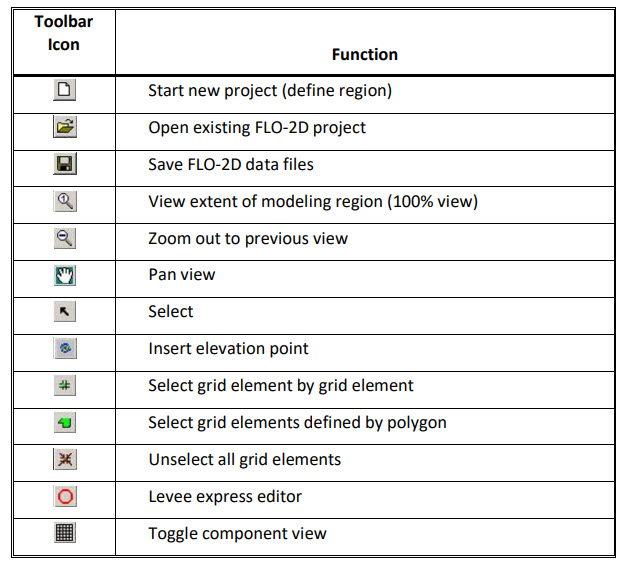
Task: Select the Pan view hand icon
Action: tap(64, 274)
